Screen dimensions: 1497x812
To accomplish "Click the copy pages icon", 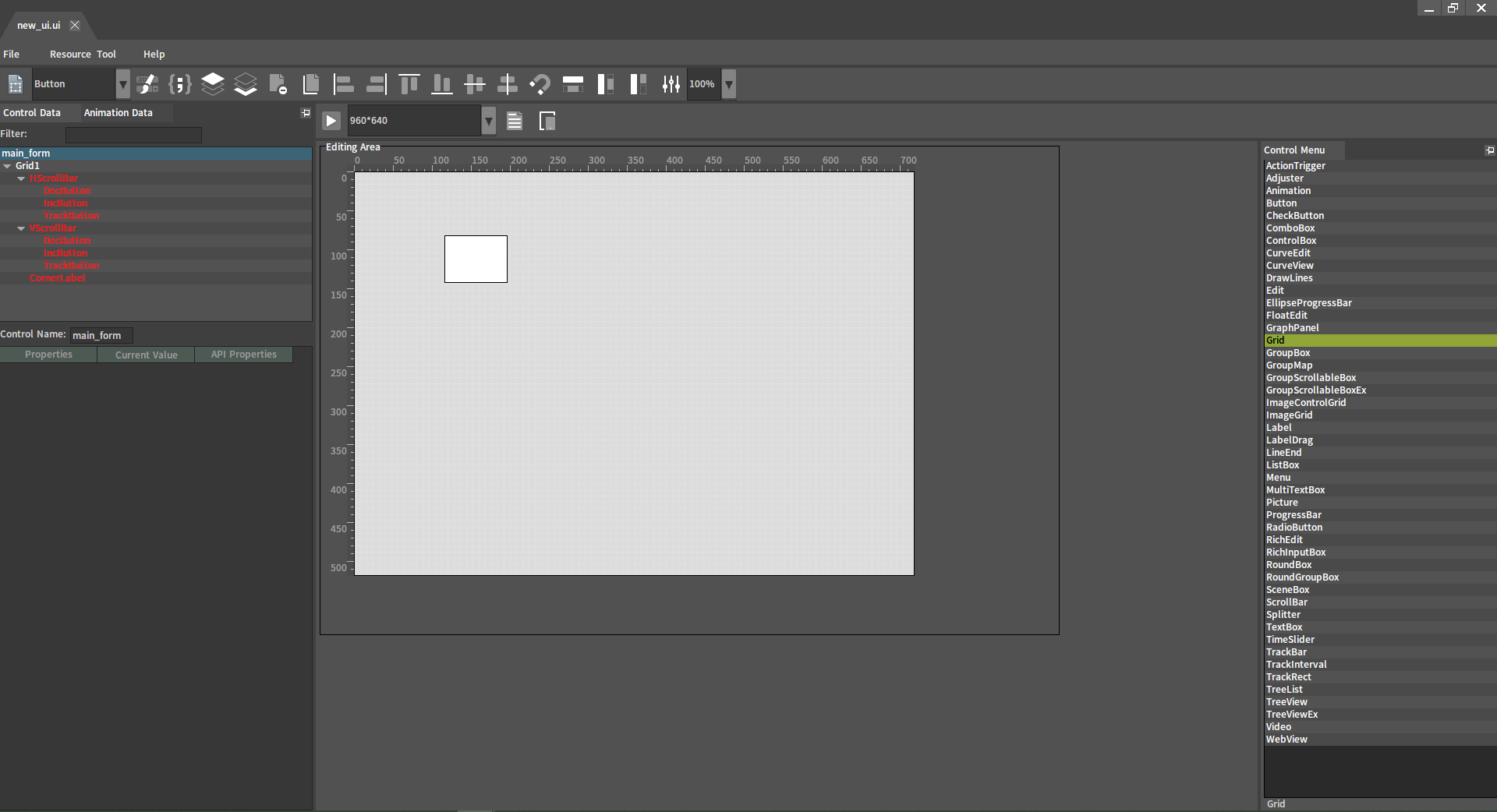I will click(311, 83).
